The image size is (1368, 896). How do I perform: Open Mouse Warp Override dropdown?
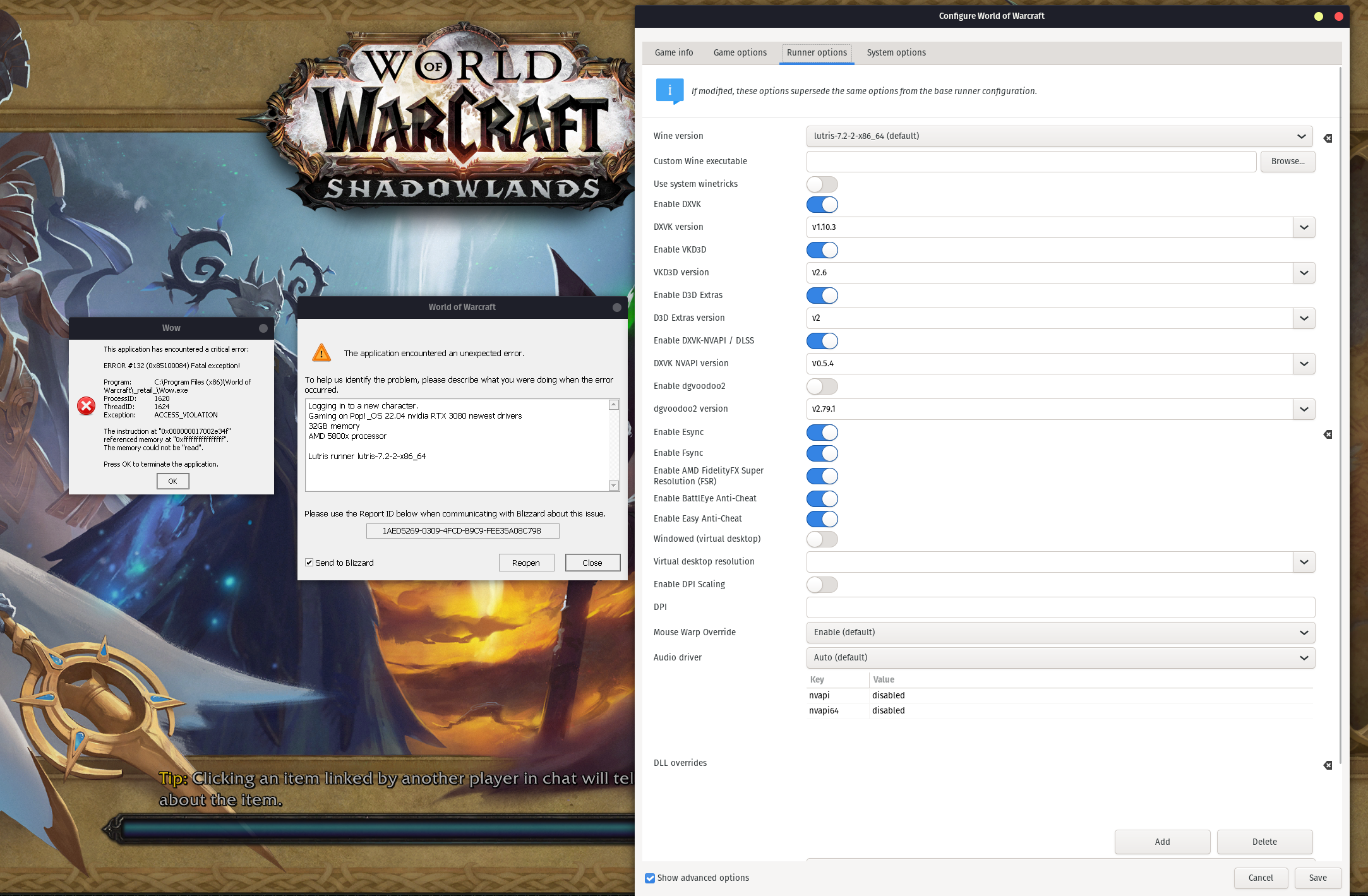[x=1060, y=633]
